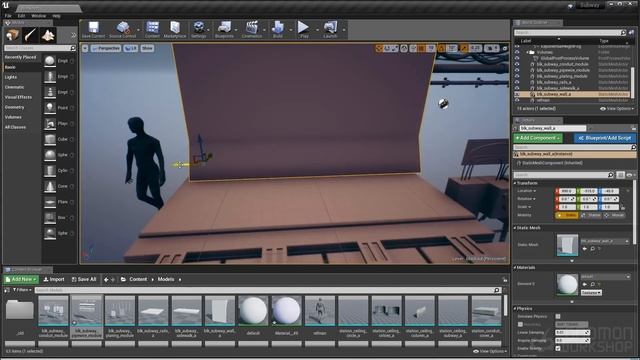This screenshot has width=640, height=360.
Task: Open the Help menu
Action: (56, 16)
